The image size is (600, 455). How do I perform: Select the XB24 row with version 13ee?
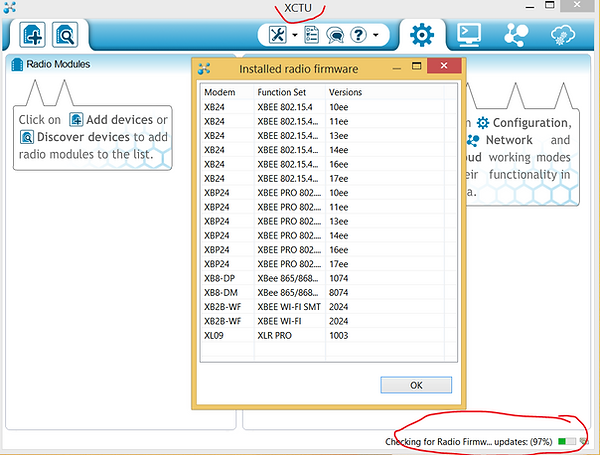pyautogui.click(x=328, y=135)
